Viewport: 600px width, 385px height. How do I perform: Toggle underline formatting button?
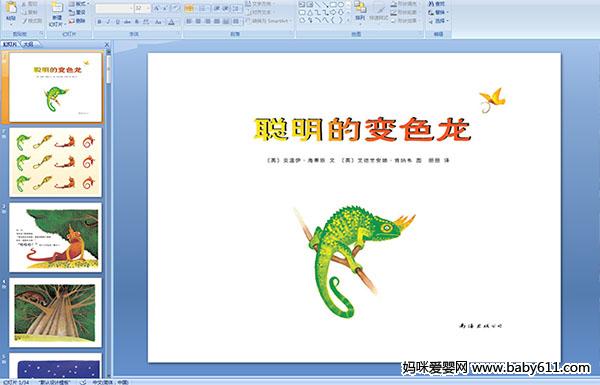click(x=117, y=22)
